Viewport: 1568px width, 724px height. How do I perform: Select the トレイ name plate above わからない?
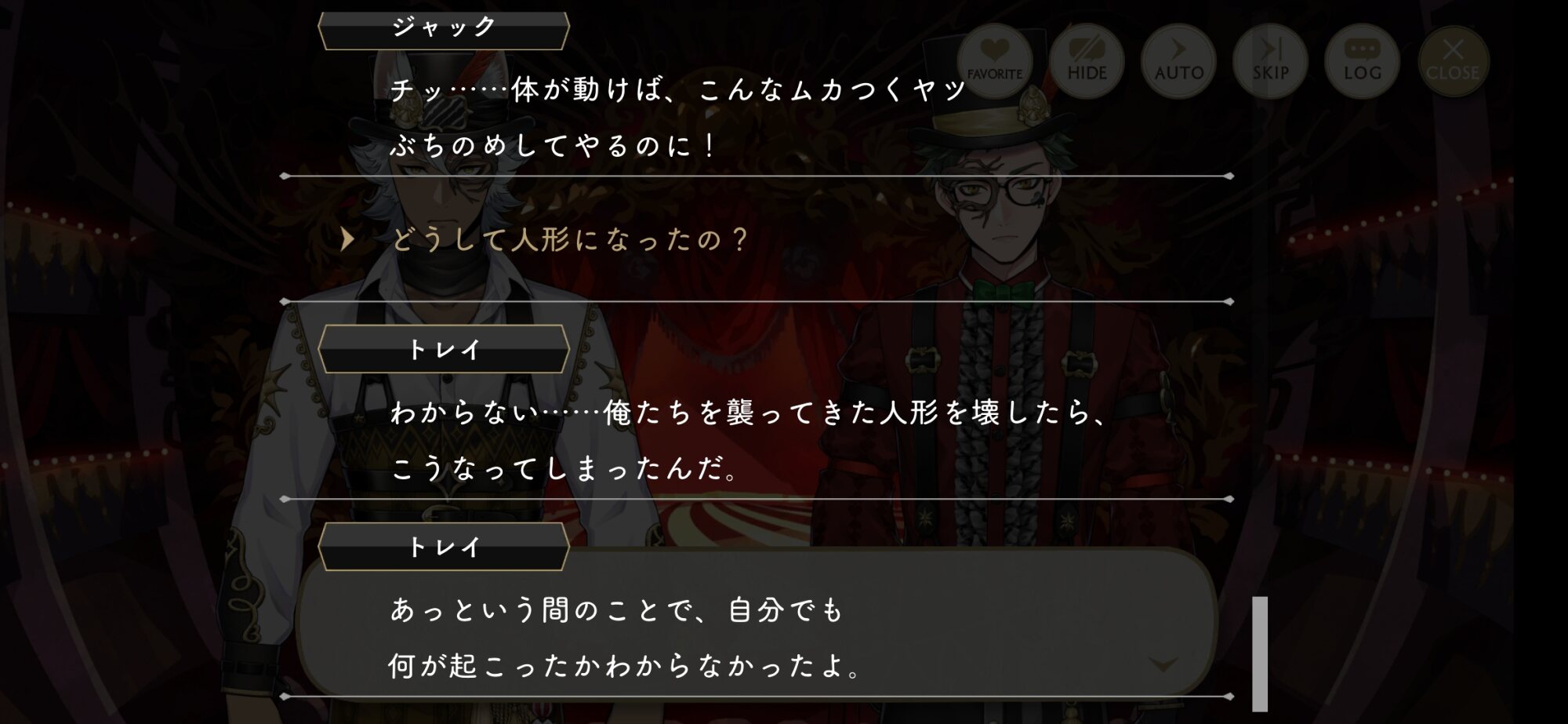click(443, 349)
